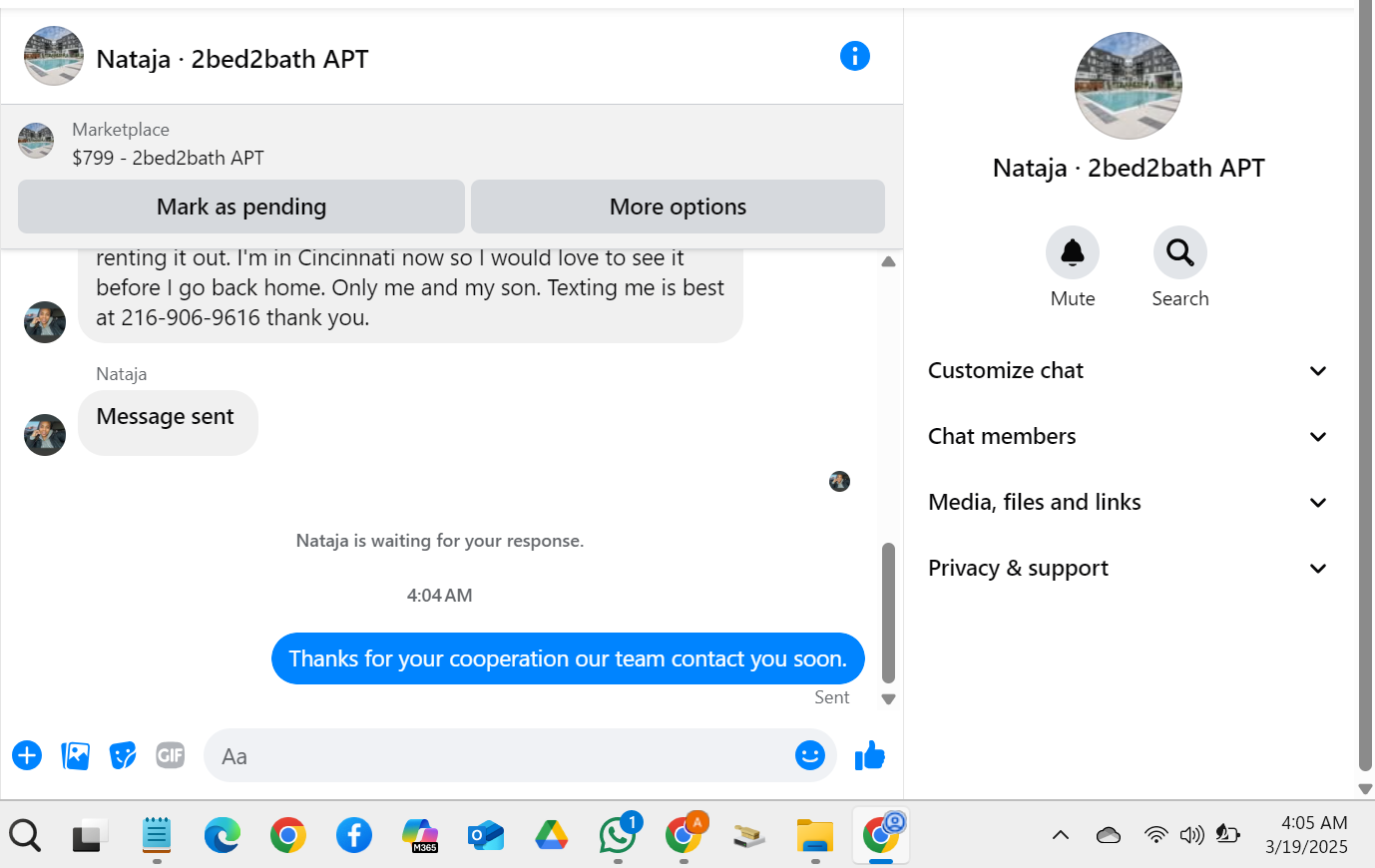This screenshot has width=1375, height=868.
Task: Open the emoji picker in message box
Action: (x=810, y=755)
